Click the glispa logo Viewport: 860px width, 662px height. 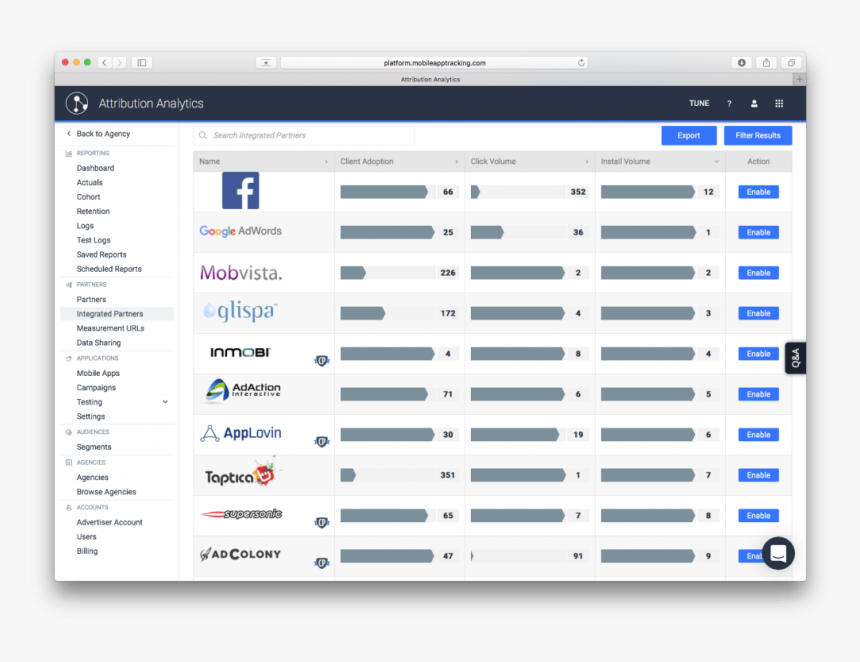240,311
